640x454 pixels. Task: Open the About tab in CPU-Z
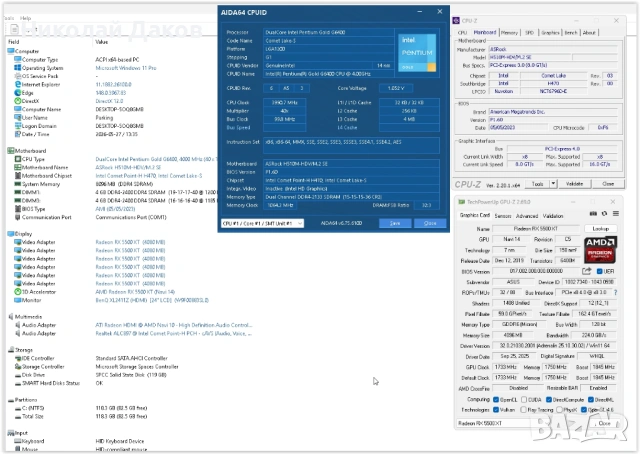point(589,32)
